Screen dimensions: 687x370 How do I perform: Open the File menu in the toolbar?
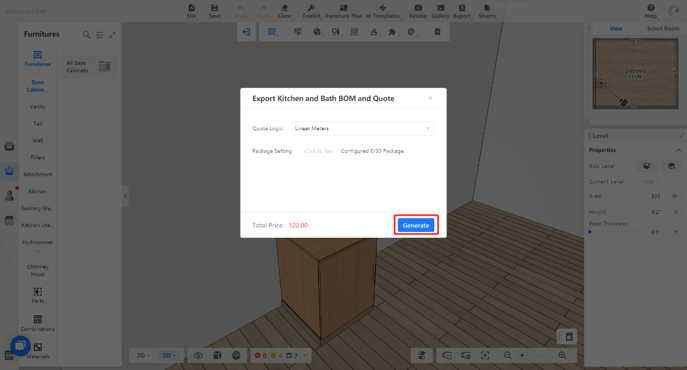[191, 11]
